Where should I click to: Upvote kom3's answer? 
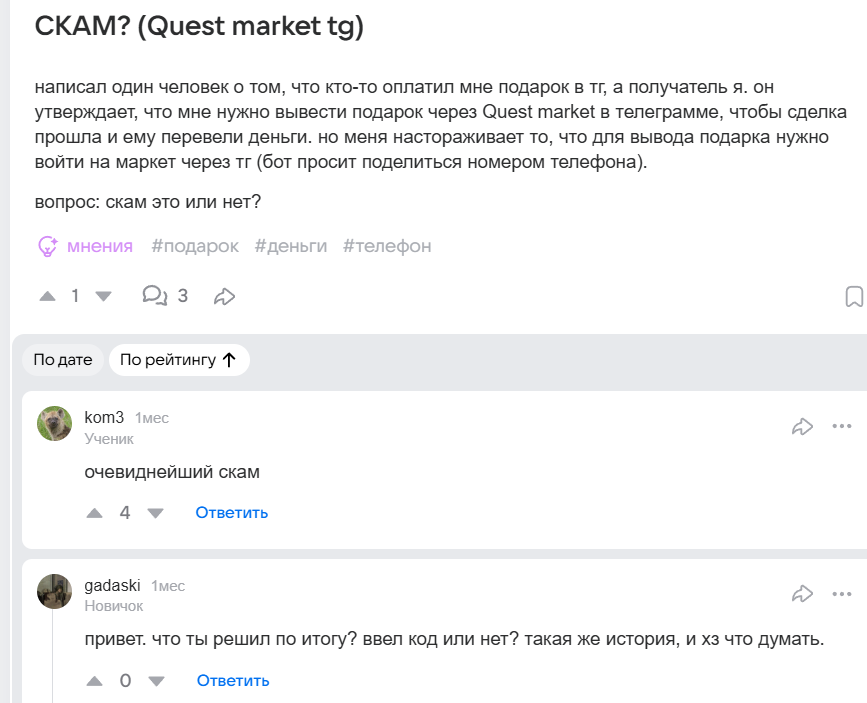[95, 513]
